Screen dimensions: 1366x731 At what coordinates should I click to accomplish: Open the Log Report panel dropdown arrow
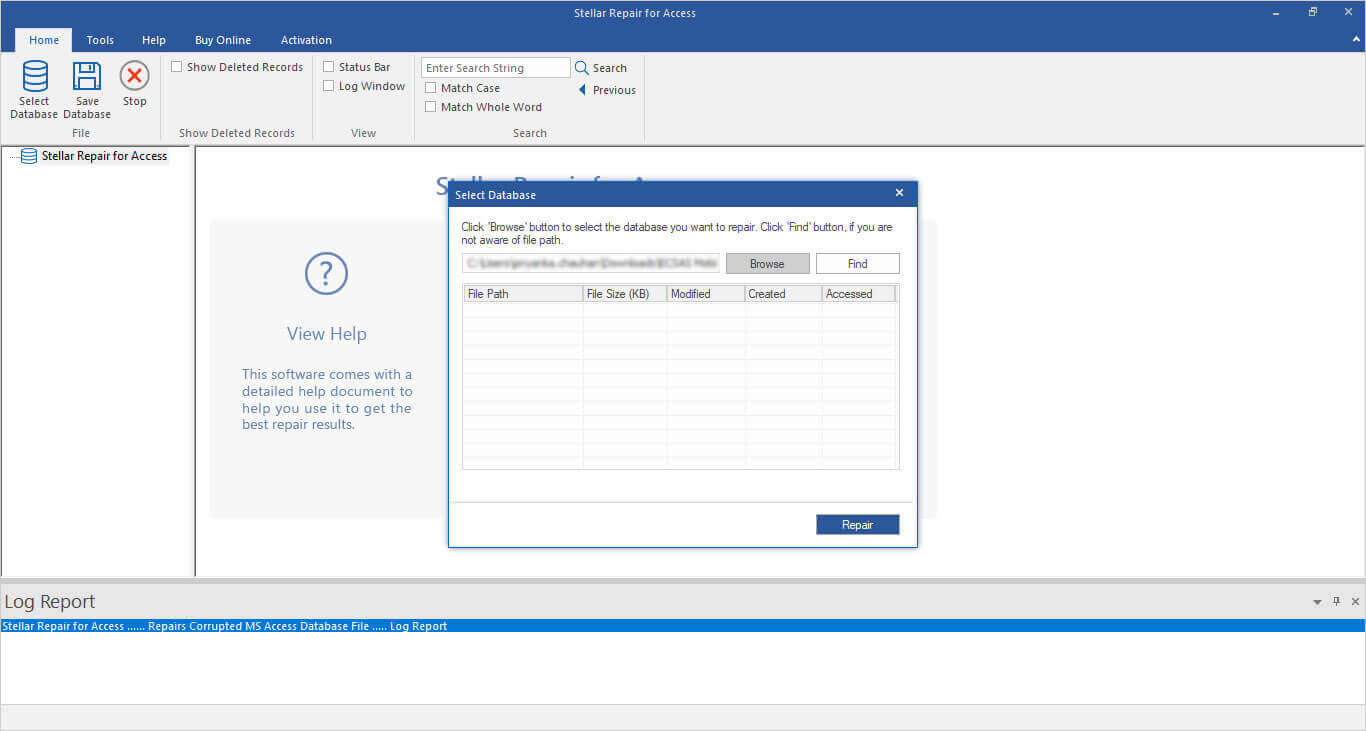coord(1317,602)
